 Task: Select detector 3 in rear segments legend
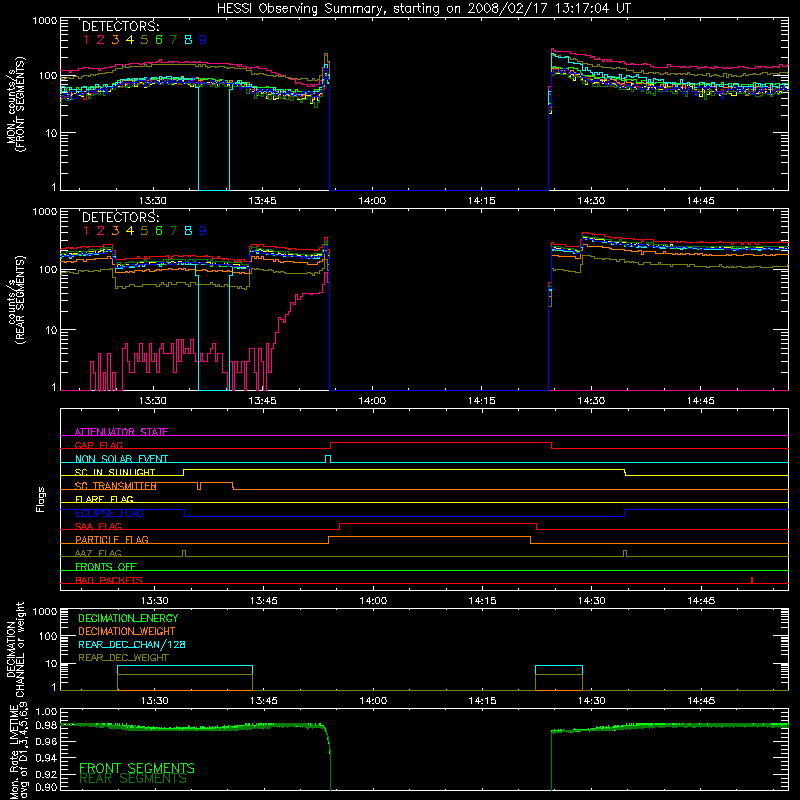point(115,231)
